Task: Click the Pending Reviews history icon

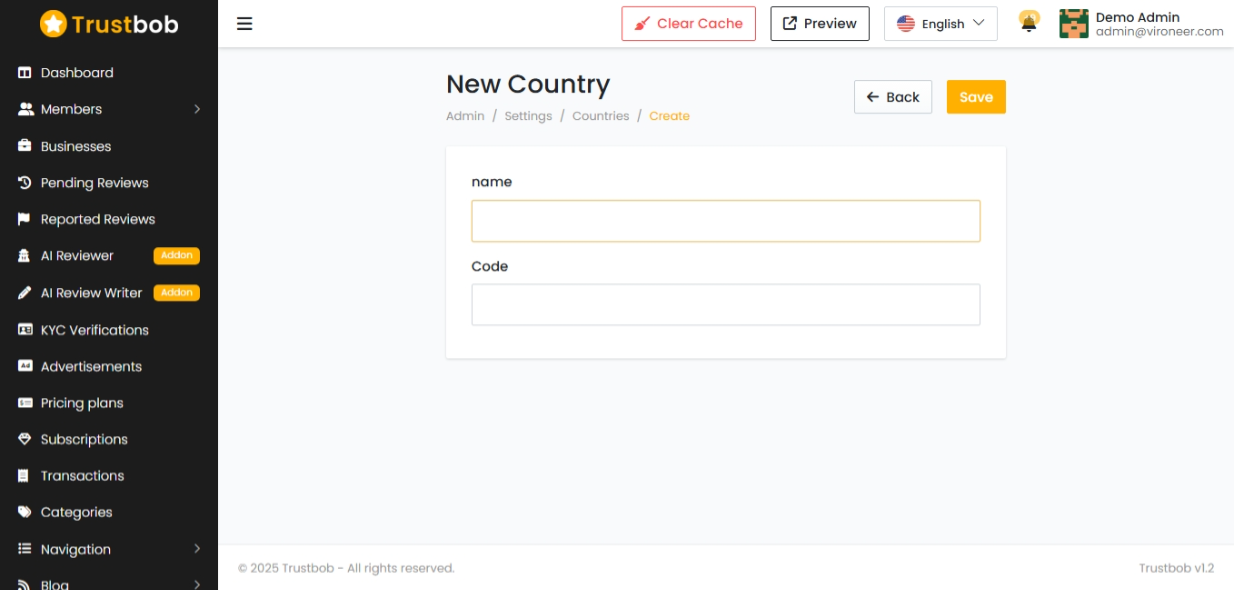Action: tap(25, 183)
